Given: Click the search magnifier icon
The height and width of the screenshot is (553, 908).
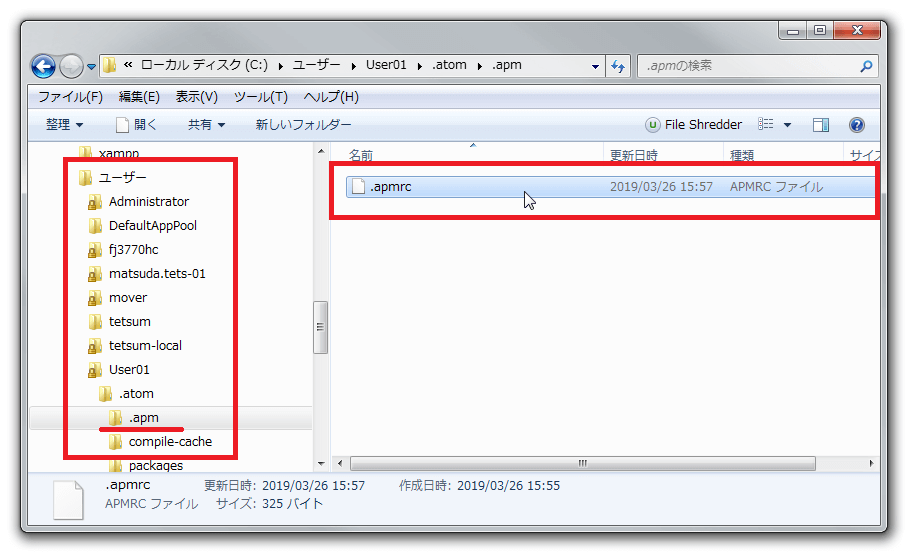Looking at the screenshot, I should click(866, 67).
